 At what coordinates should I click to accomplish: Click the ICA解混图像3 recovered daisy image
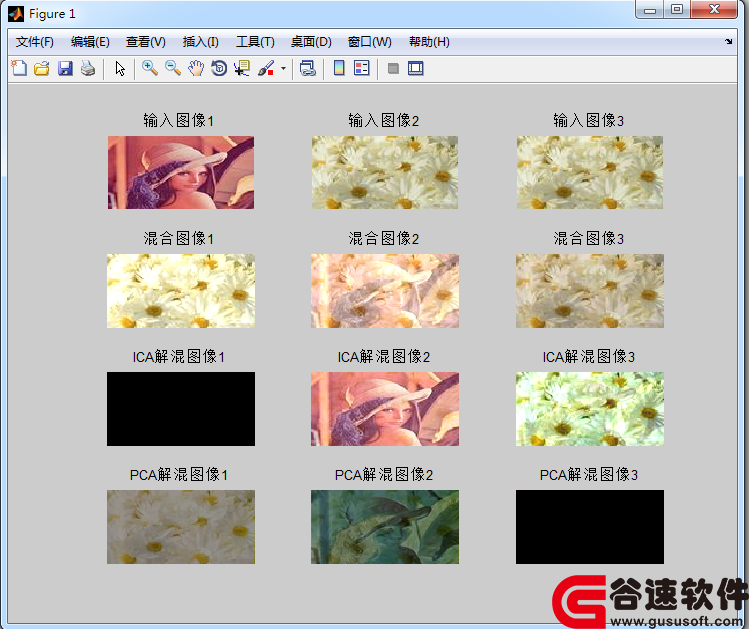click(x=590, y=409)
